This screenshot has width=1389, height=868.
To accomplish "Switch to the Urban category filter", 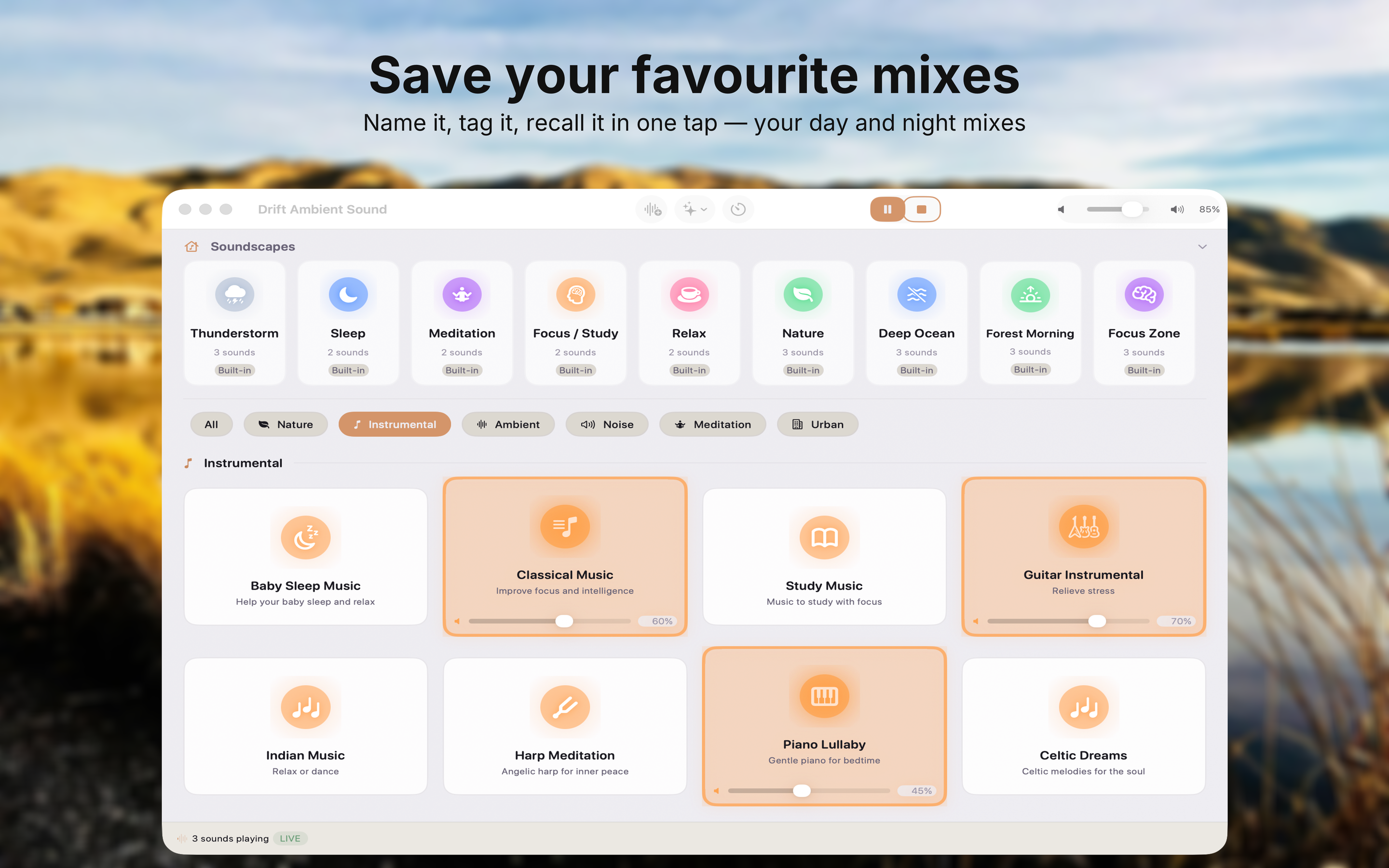I will (817, 424).
